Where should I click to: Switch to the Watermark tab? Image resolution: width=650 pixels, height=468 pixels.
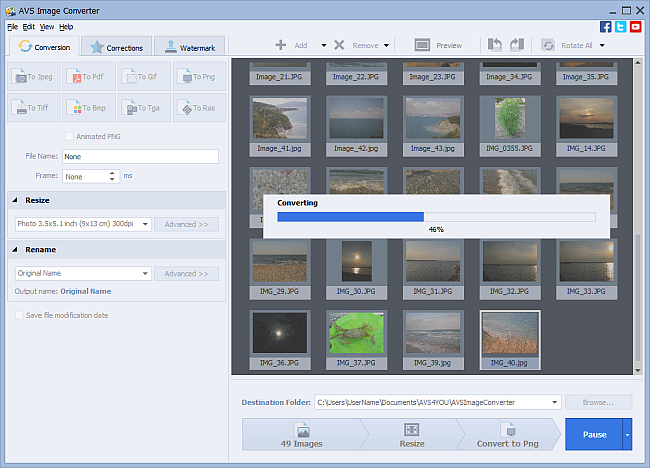coord(190,47)
